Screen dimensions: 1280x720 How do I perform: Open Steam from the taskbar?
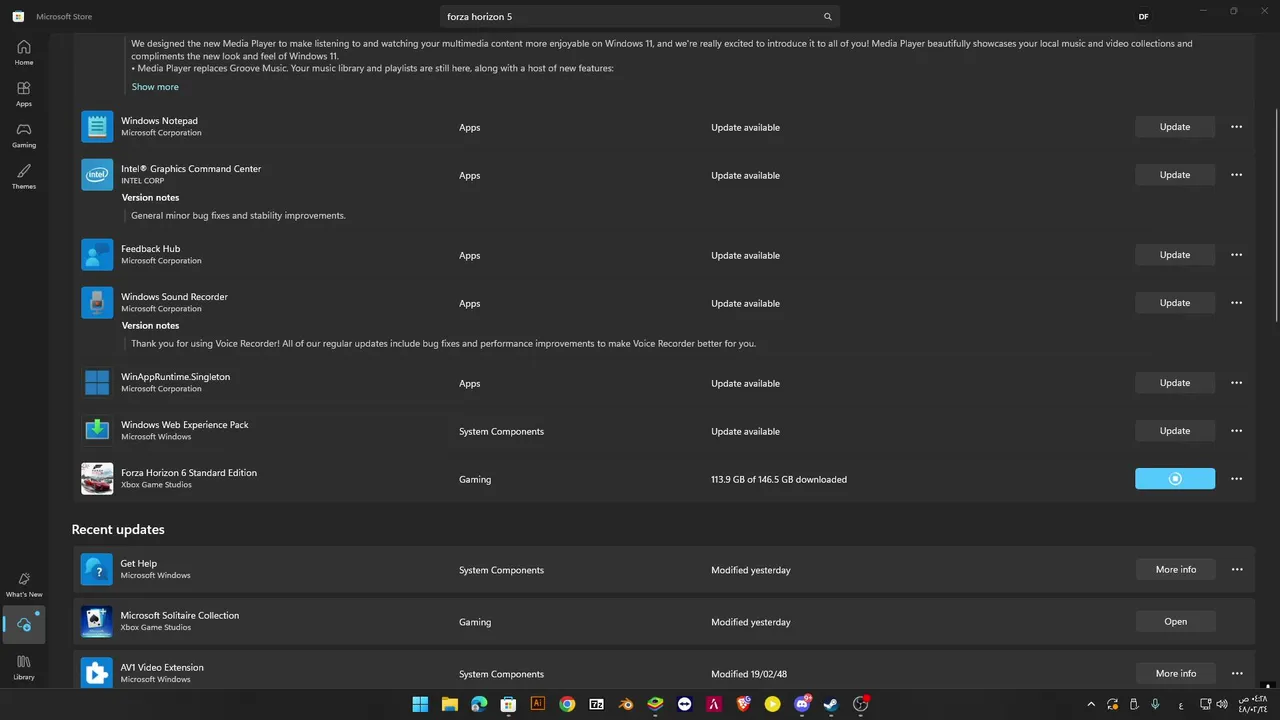tap(831, 704)
